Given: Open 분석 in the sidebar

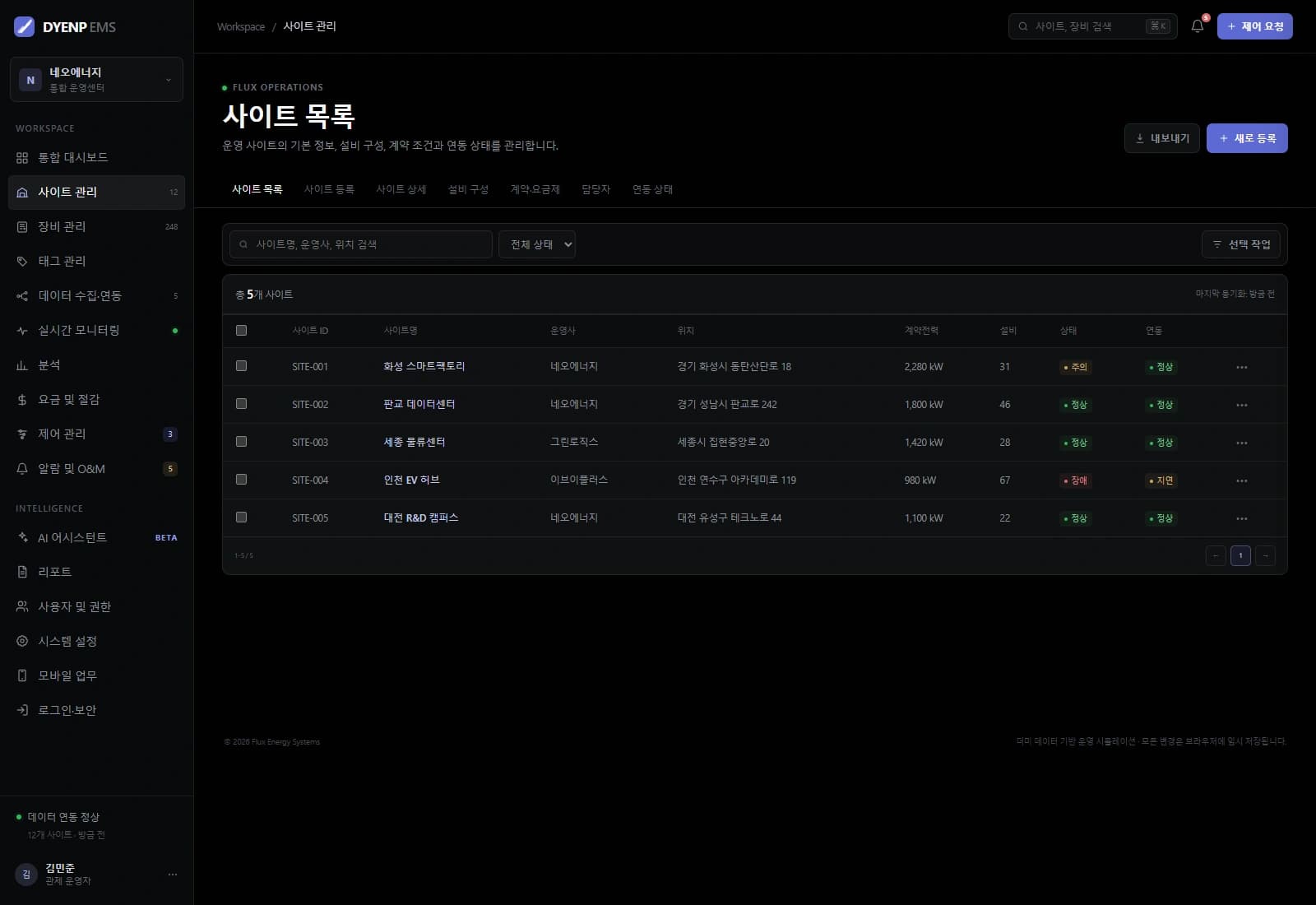Looking at the screenshot, I should pos(96,364).
